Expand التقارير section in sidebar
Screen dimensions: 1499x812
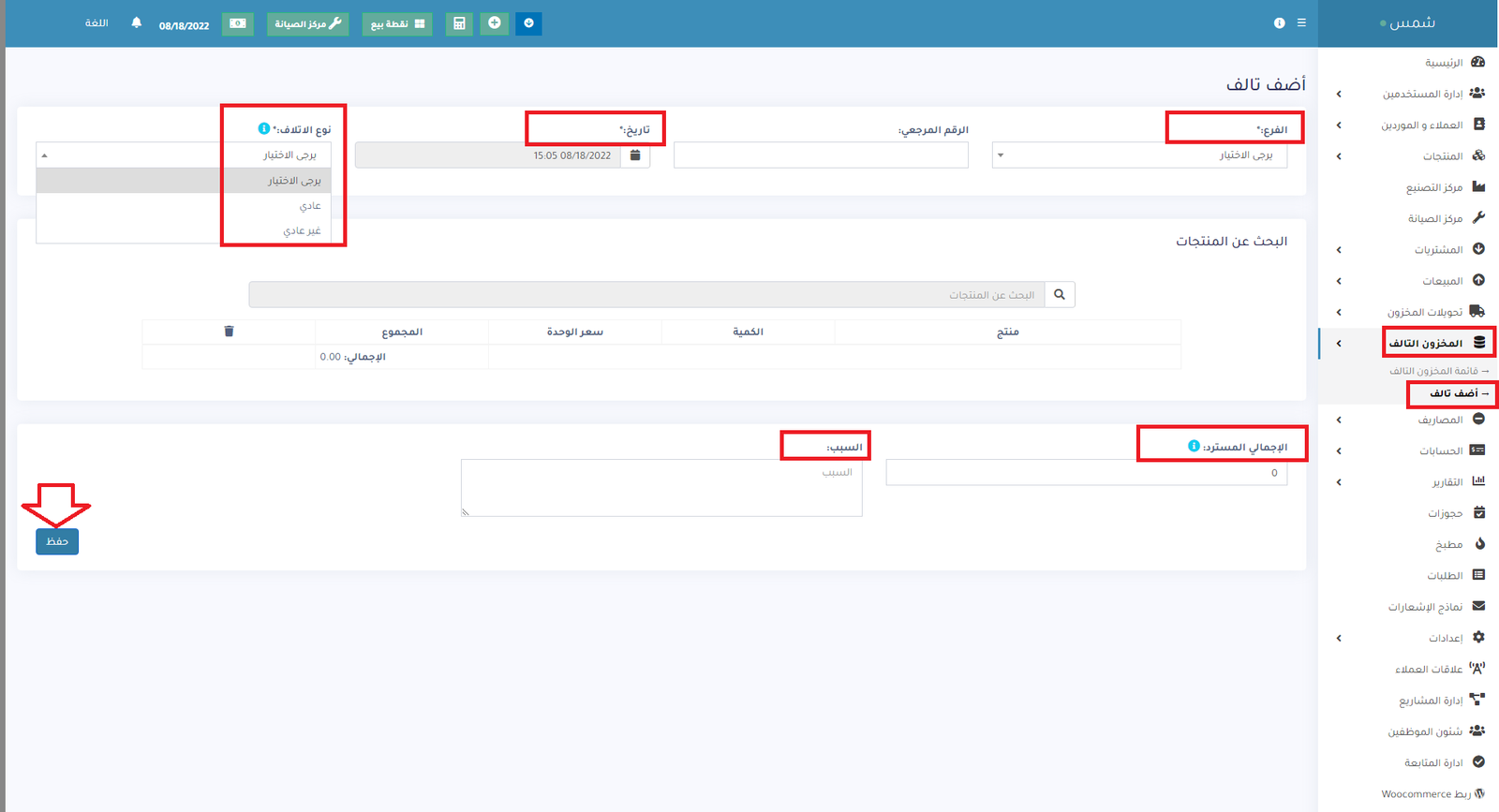[1447, 482]
